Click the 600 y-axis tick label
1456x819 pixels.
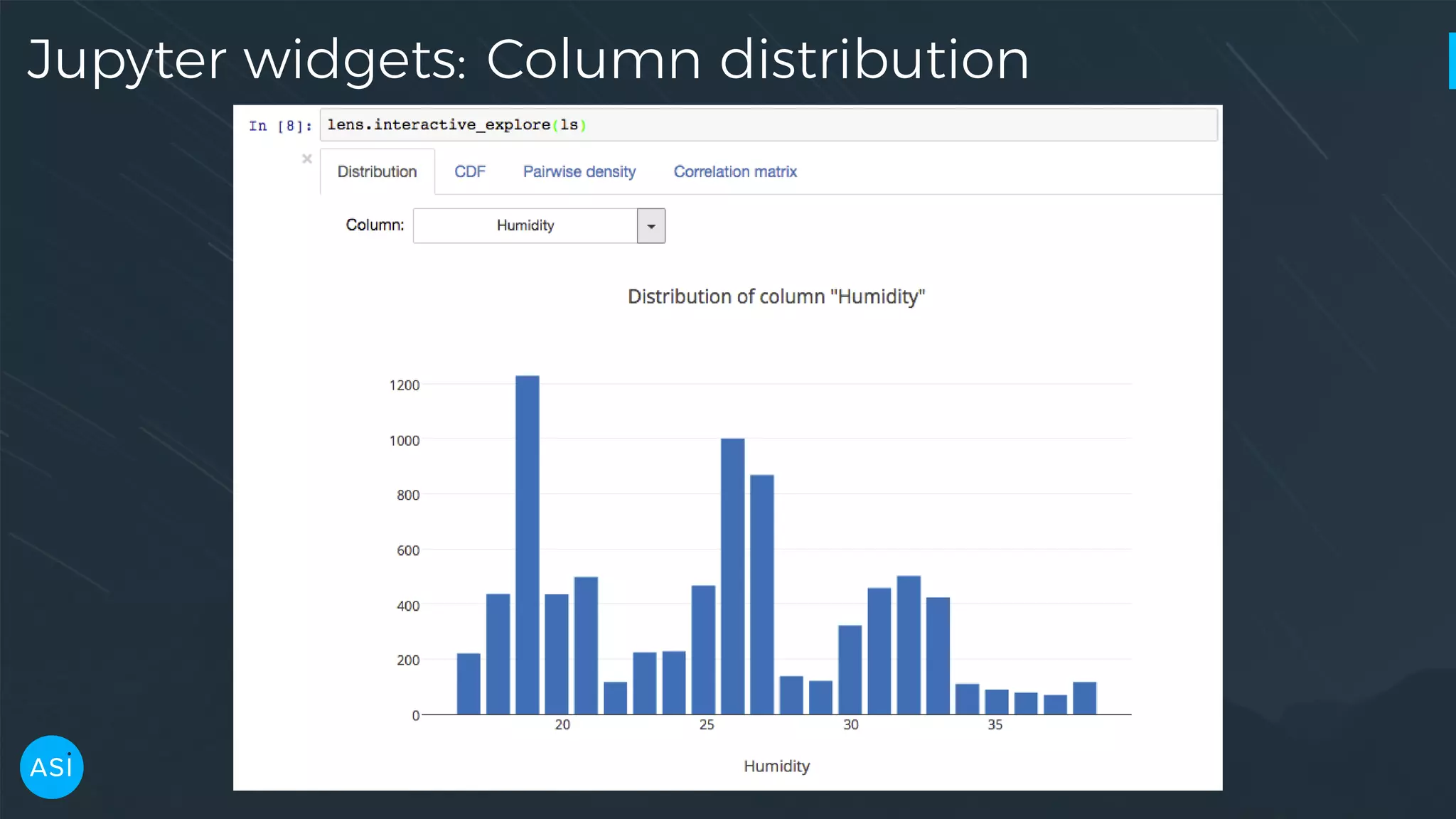408,550
